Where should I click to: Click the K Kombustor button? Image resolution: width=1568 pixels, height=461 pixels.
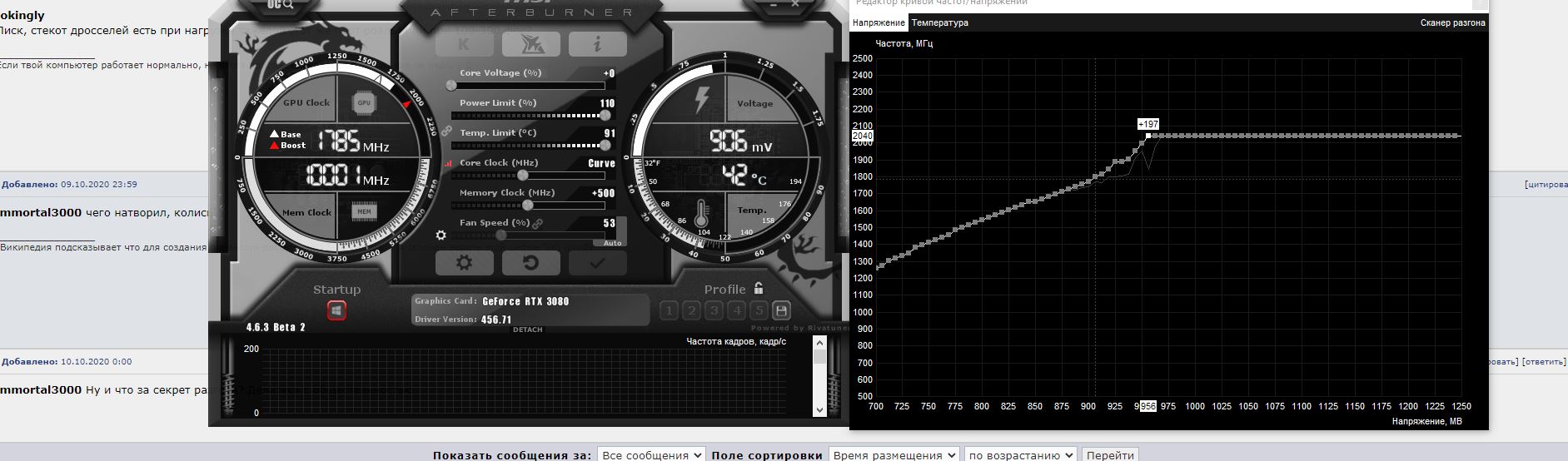464,44
